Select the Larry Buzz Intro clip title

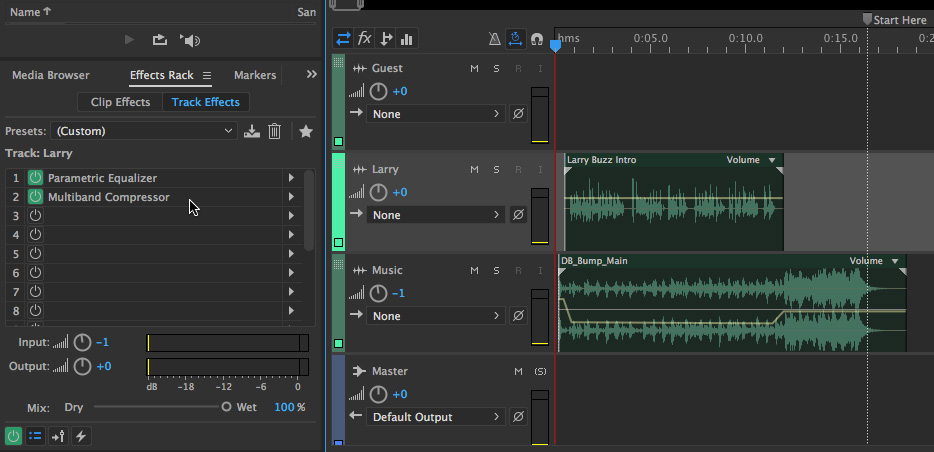point(602,160)
